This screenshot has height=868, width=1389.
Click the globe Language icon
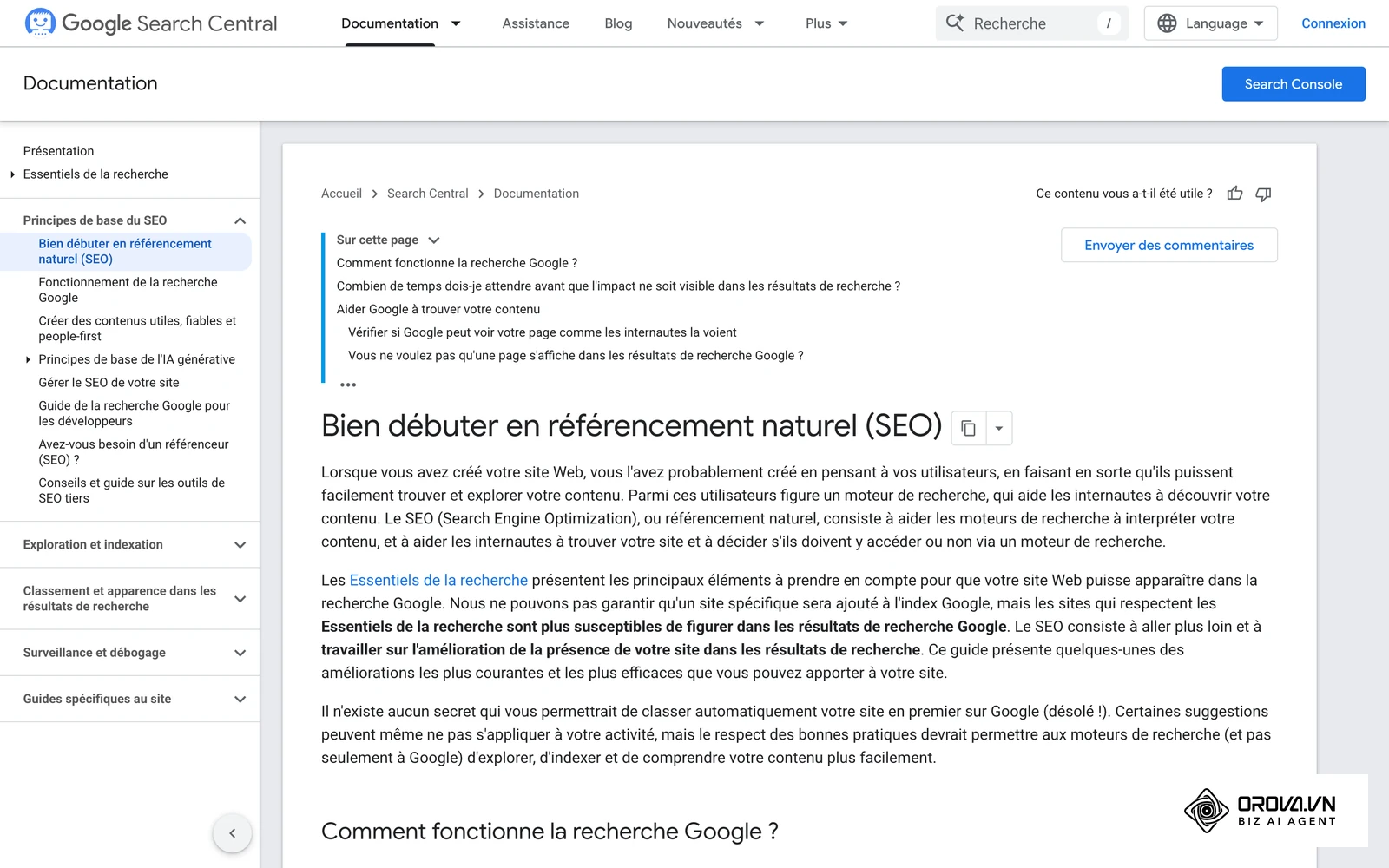pos(1168,23)
